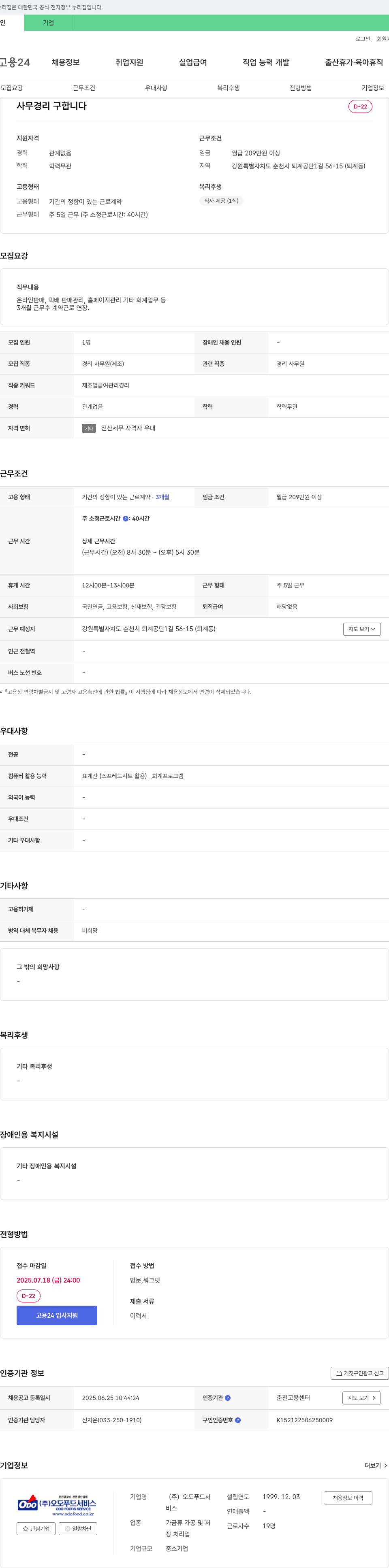Apply with 고용24 입사지원 button
The height and width of the screenshot is (1568, 389).
tap(57, 1315)
